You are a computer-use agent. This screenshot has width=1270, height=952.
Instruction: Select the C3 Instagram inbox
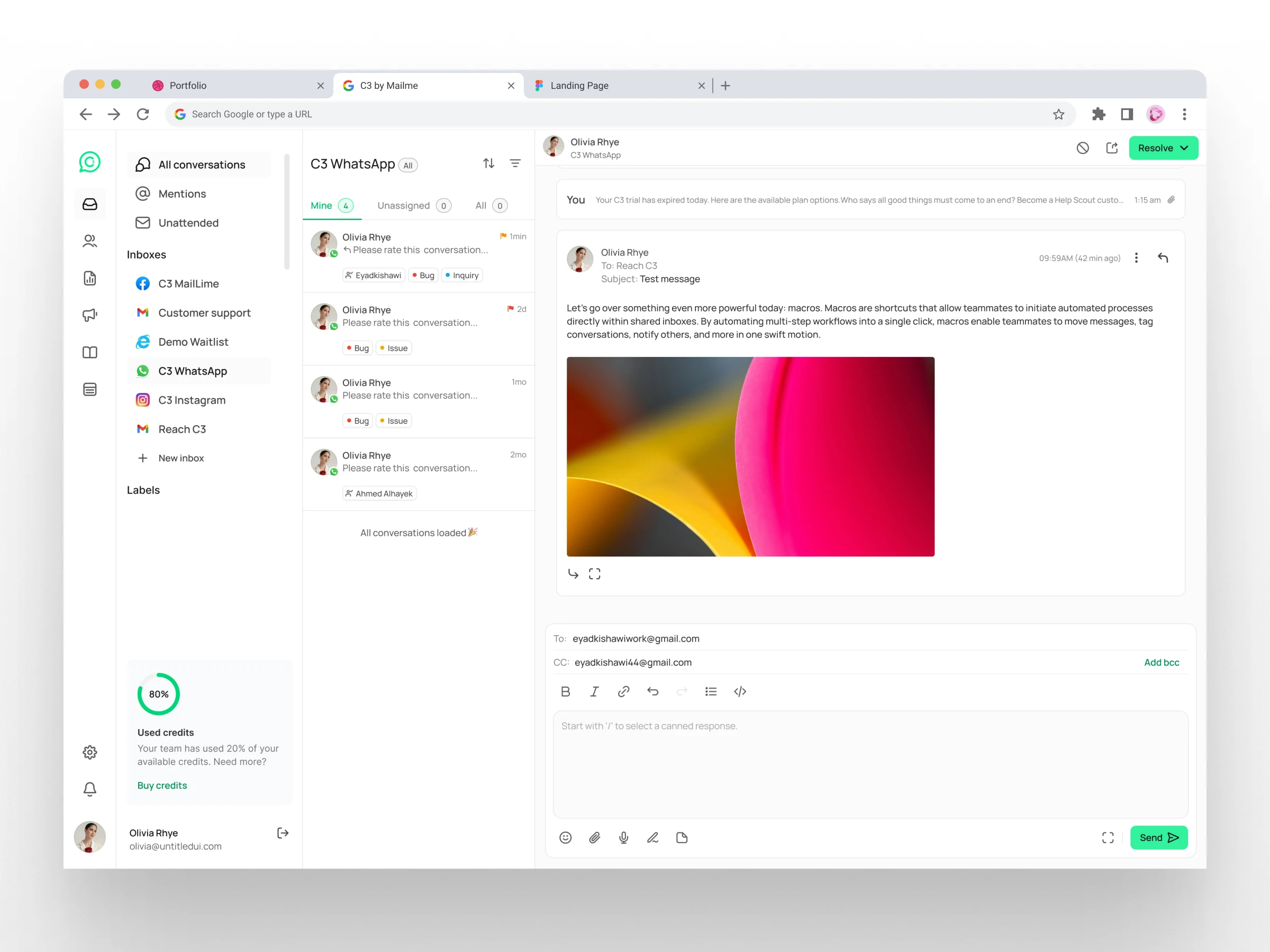coord(192,400)
